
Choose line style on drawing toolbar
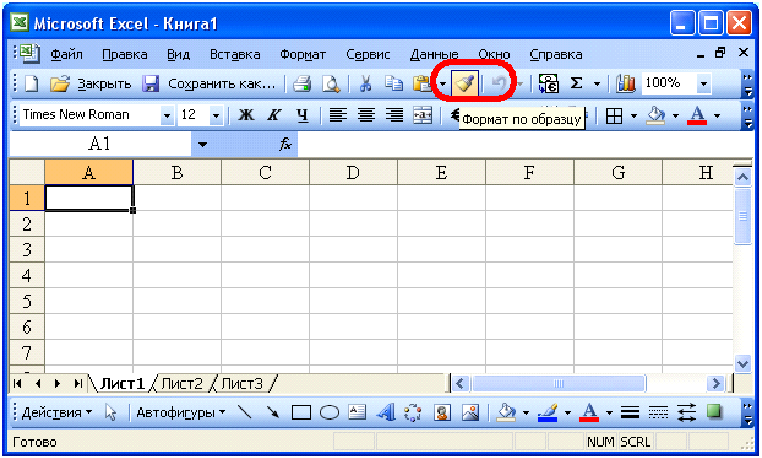click(630, 413)
